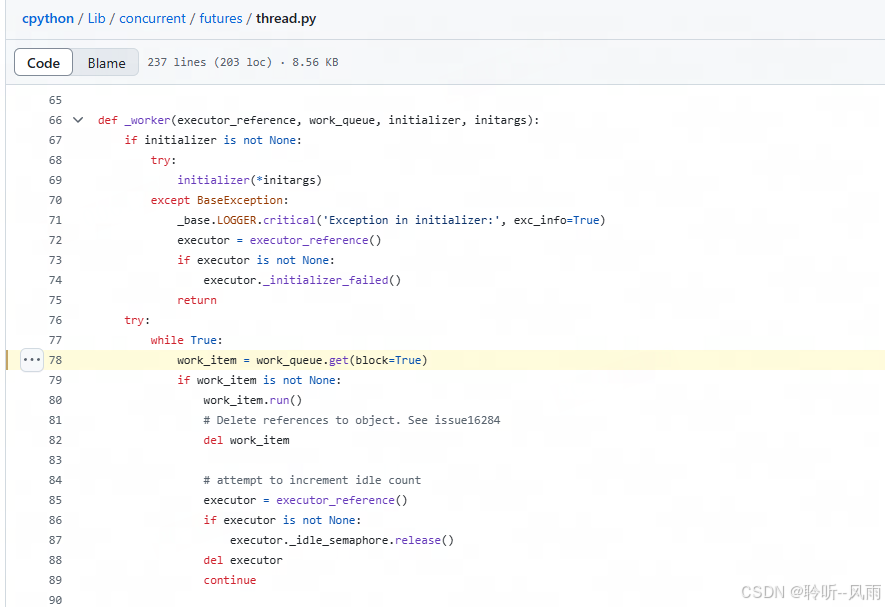
Task: Click the initializer(*initargs) call
Action: point(249,180)
